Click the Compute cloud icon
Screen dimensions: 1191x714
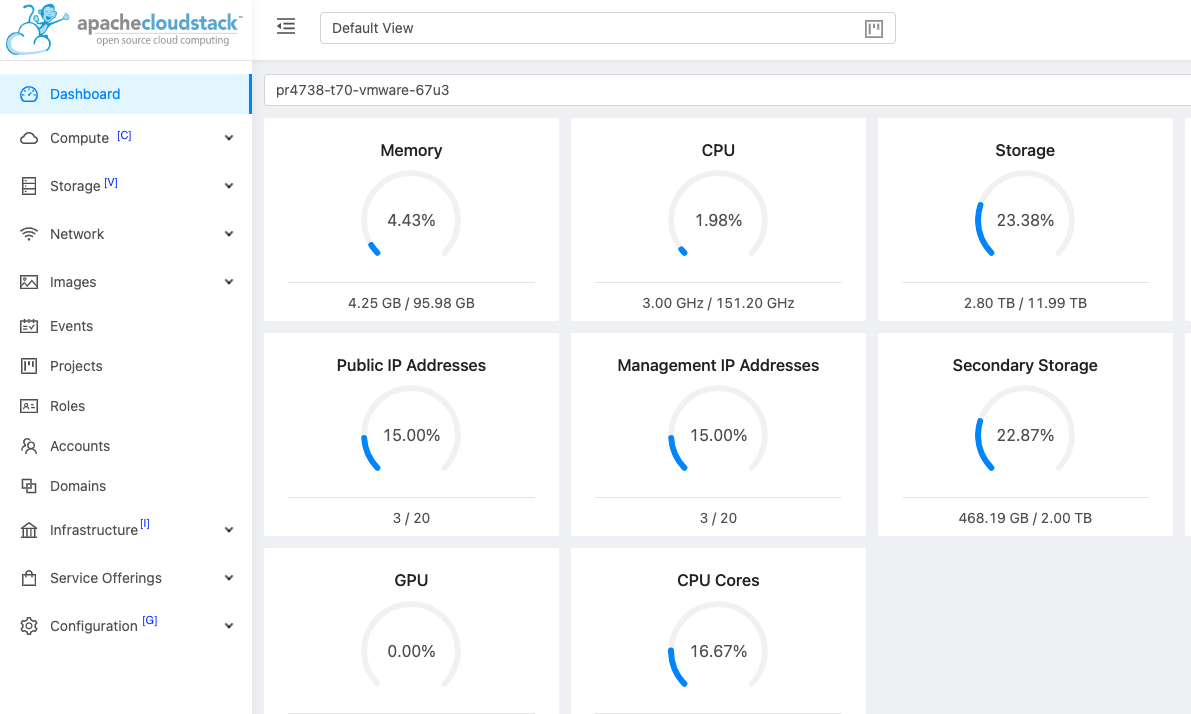(29, 138)
